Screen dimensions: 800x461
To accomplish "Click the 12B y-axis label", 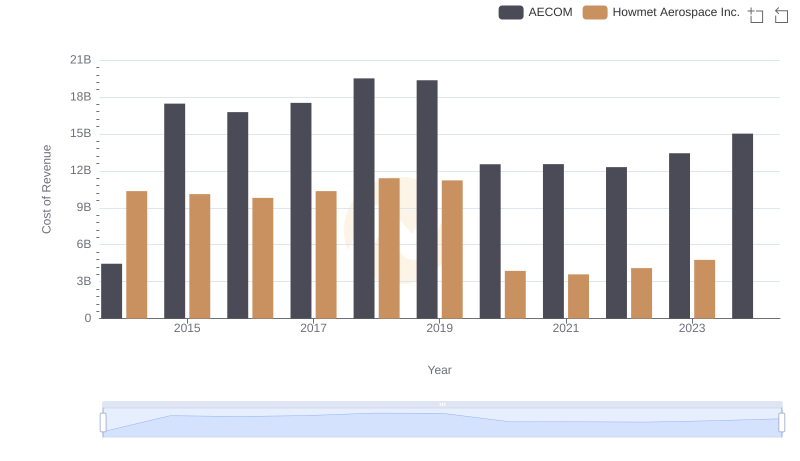I will point(81,170).
